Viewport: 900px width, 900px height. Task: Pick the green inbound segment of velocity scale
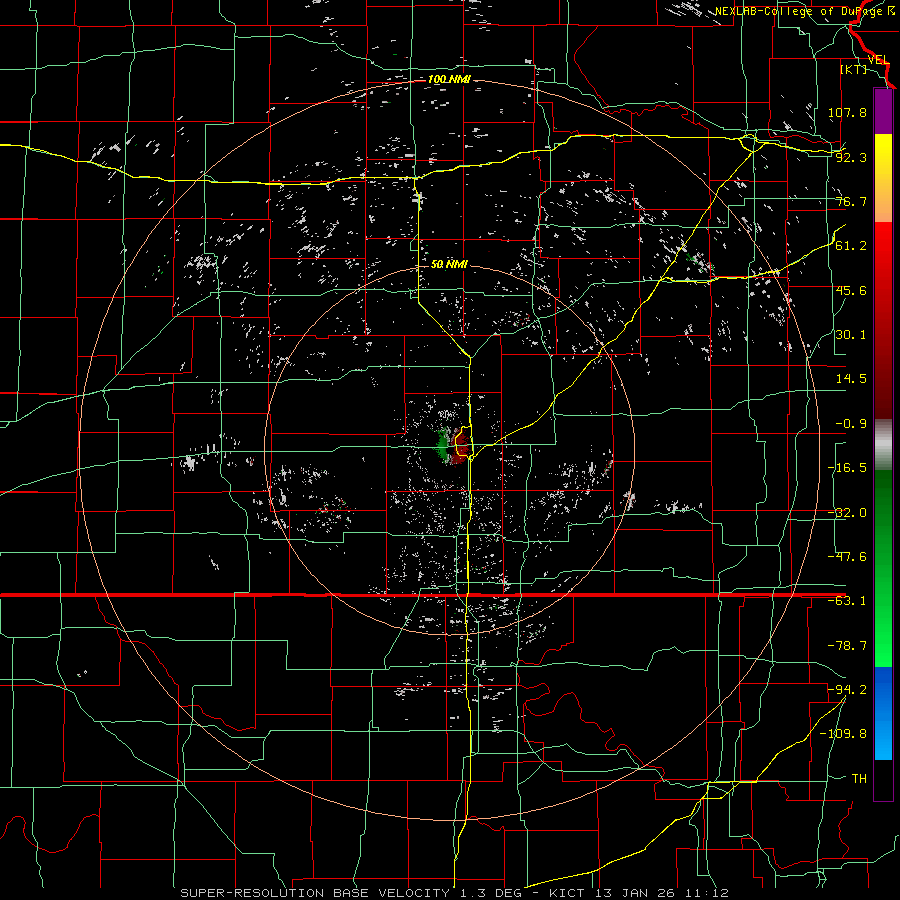(883, 568)
